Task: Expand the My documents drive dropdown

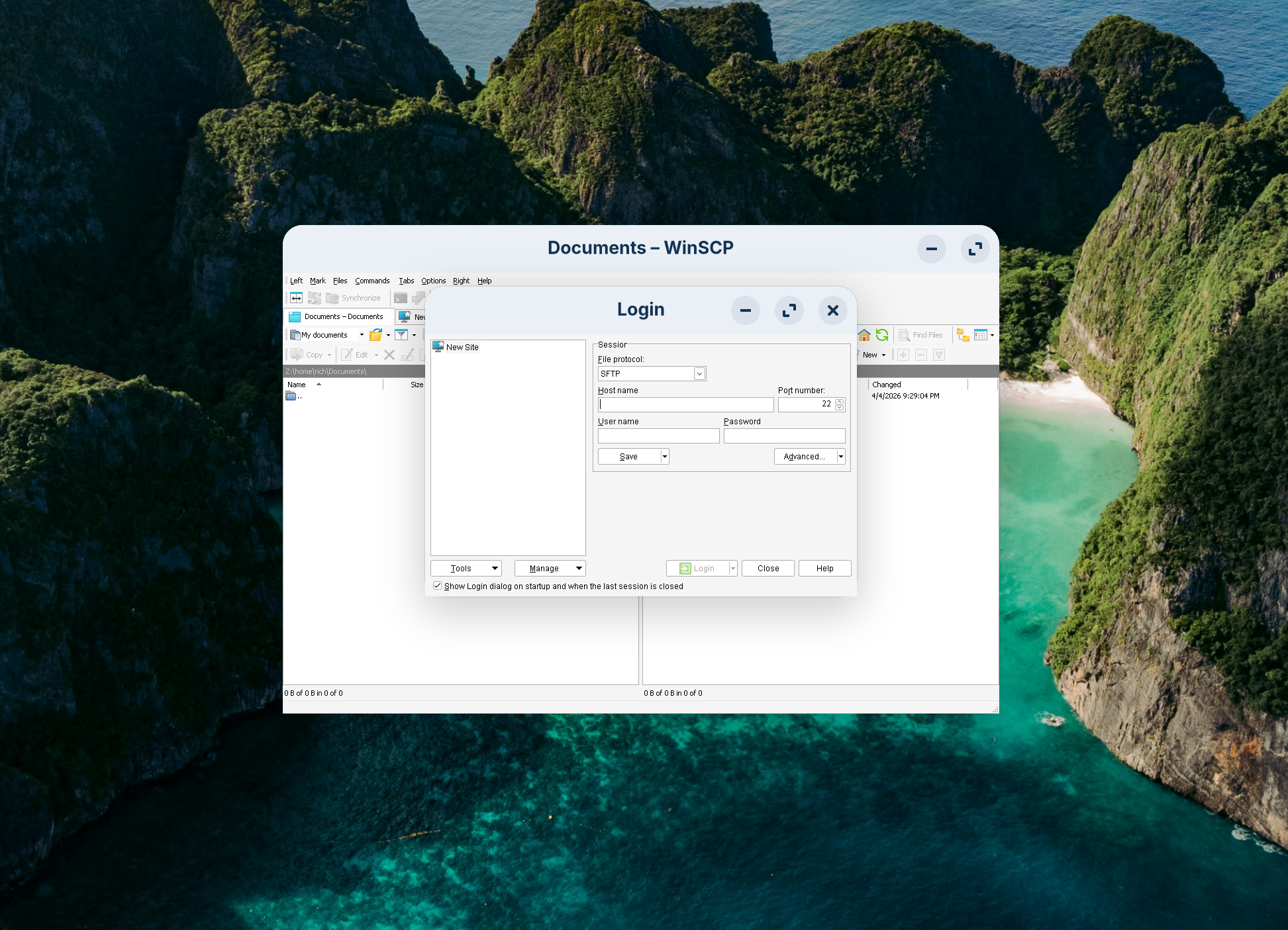Action: 362,335
